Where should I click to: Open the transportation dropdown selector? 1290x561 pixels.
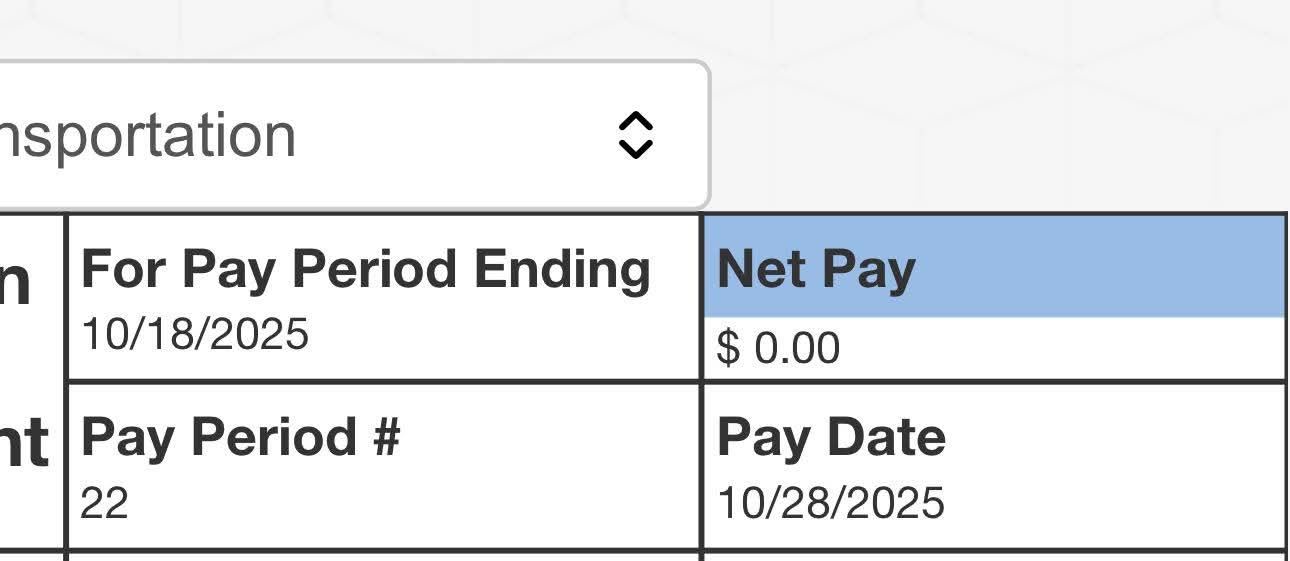350,135
